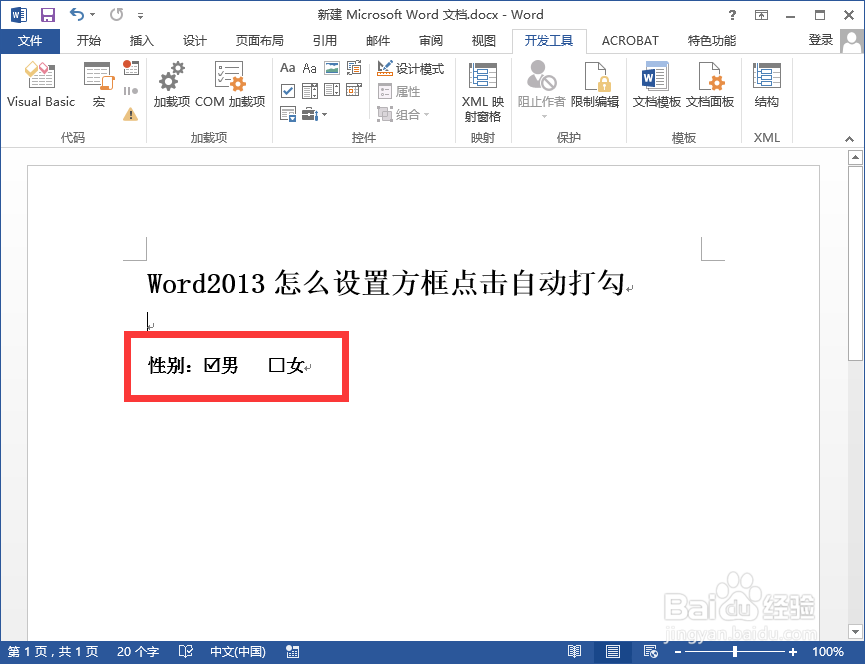Screen dimensions: 865x664
Task: Click the vertical scrollbar down arrow
Action: (855, 631)
